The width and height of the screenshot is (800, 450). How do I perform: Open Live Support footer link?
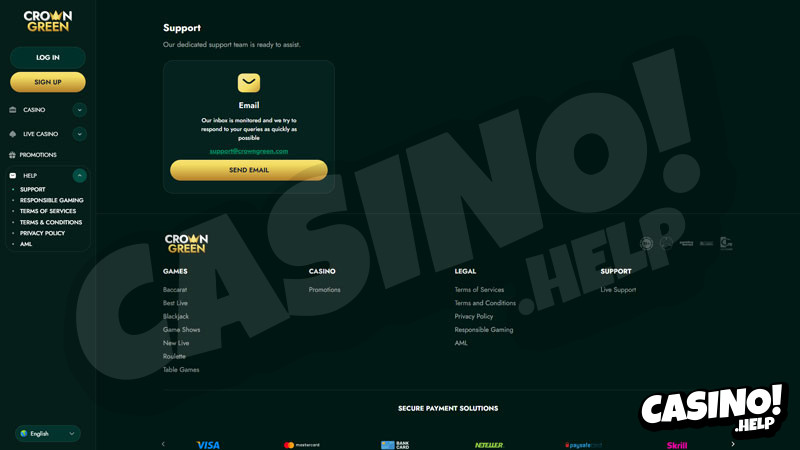tap(618, 290)
